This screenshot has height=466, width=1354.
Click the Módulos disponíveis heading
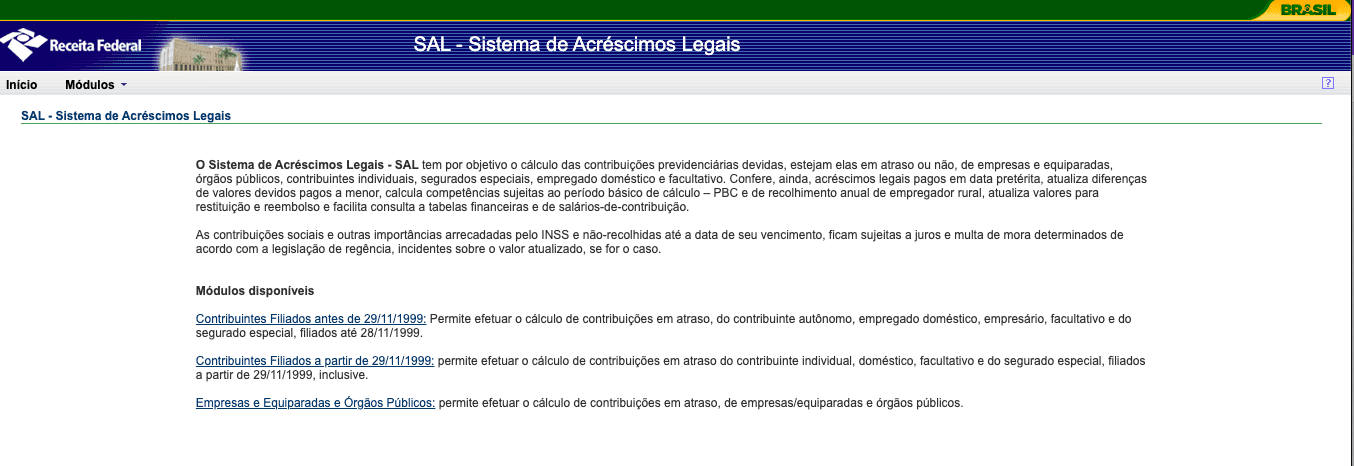255,291
